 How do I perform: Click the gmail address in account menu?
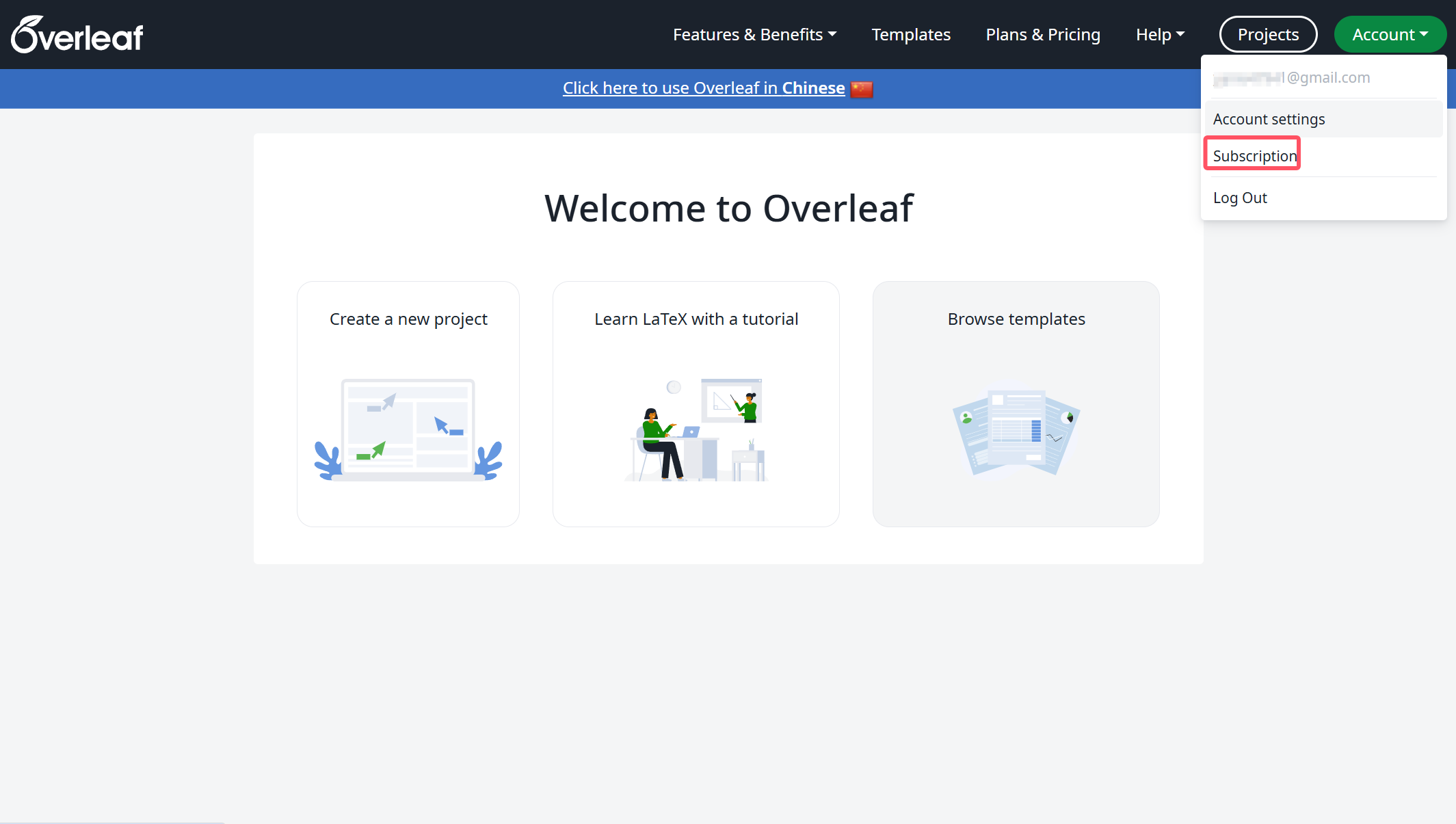1292,78
